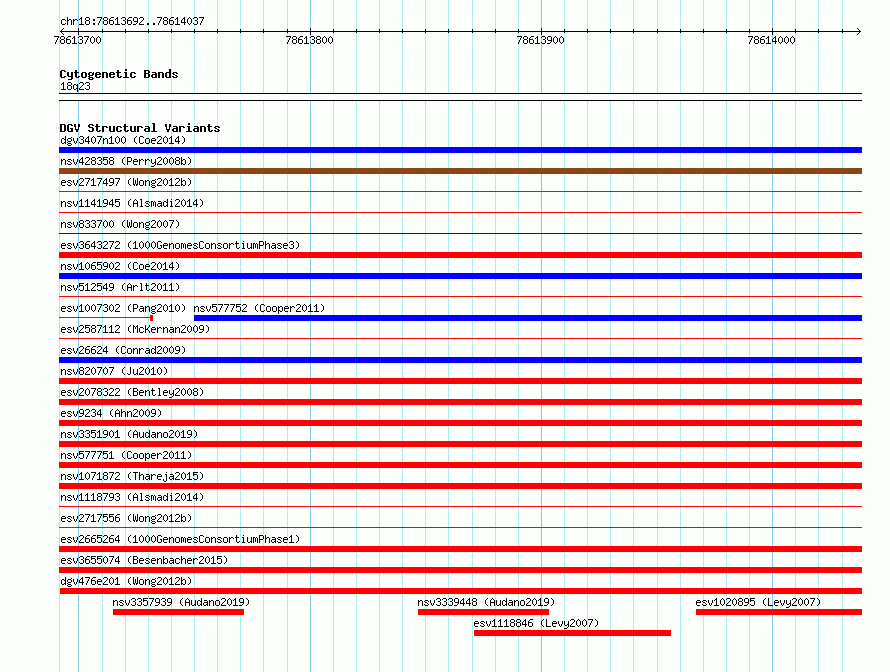
Task: Select the nsv577752 blue feature bar
Action: 528,318
